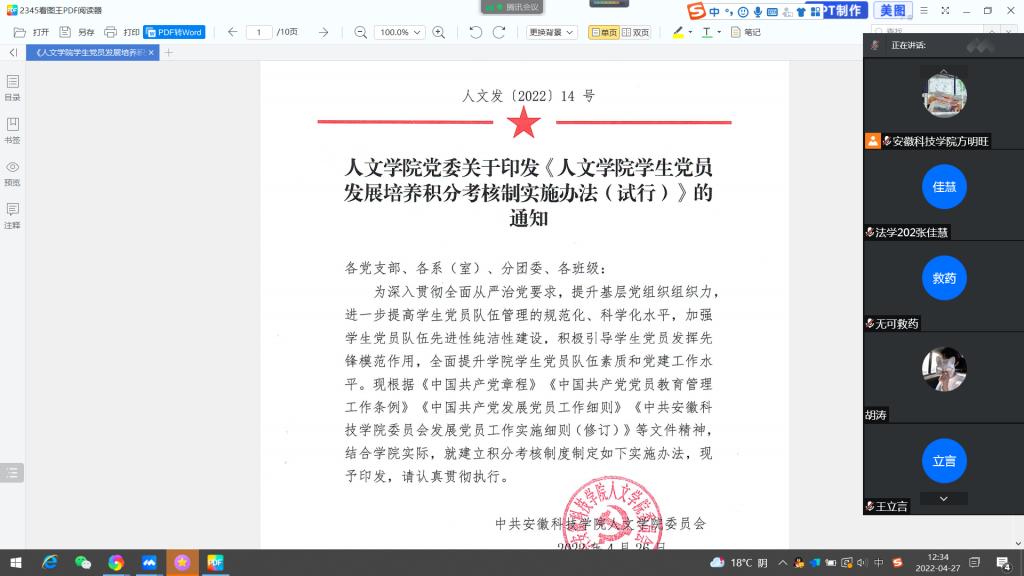The width and height of the screenshot is (1024, 576).
Task: Show the 预览 thumbnail preview panel
Action: 13,173
